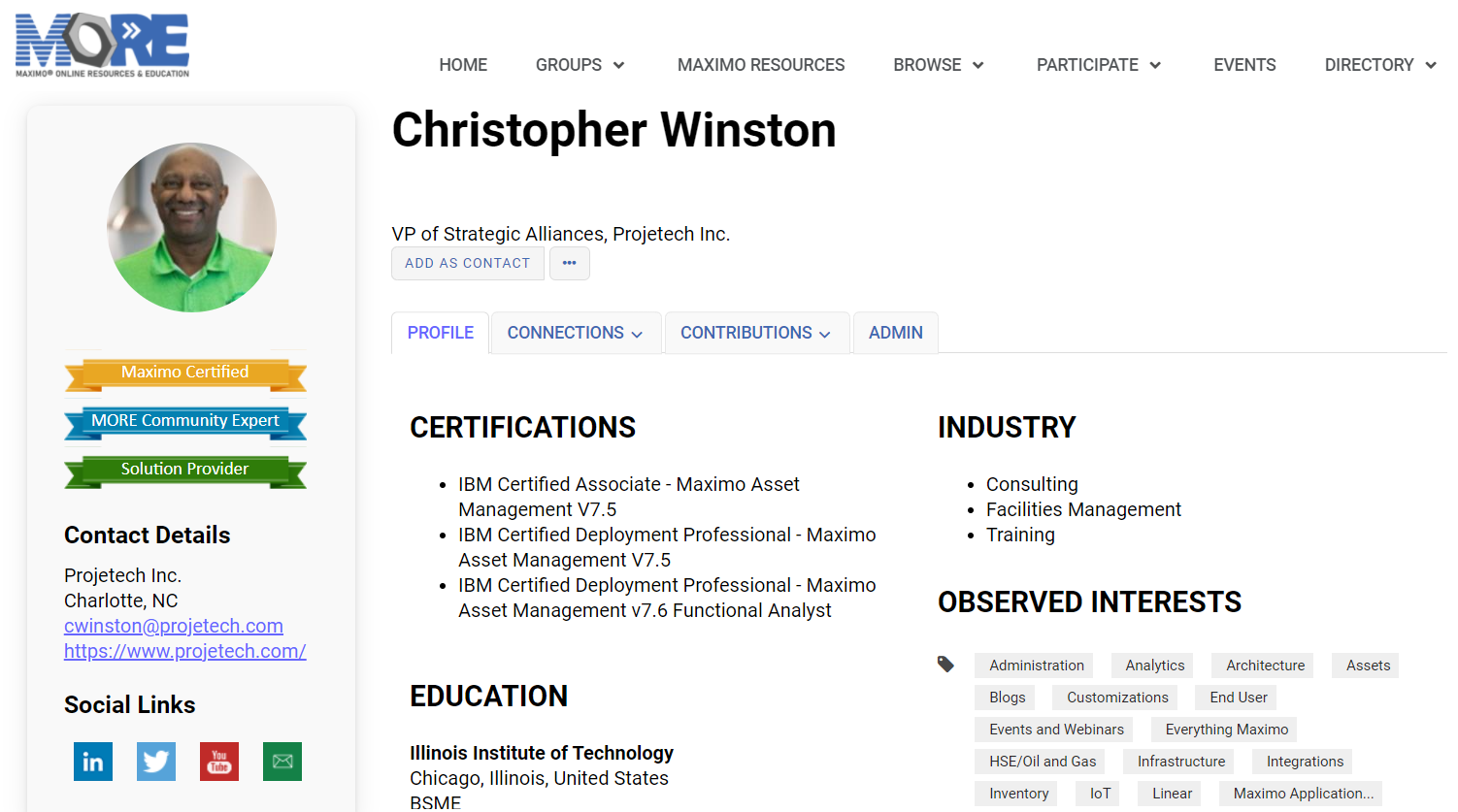Click the Add as Contact button
Screen dimensions: 1458x812
coord(468,263)
